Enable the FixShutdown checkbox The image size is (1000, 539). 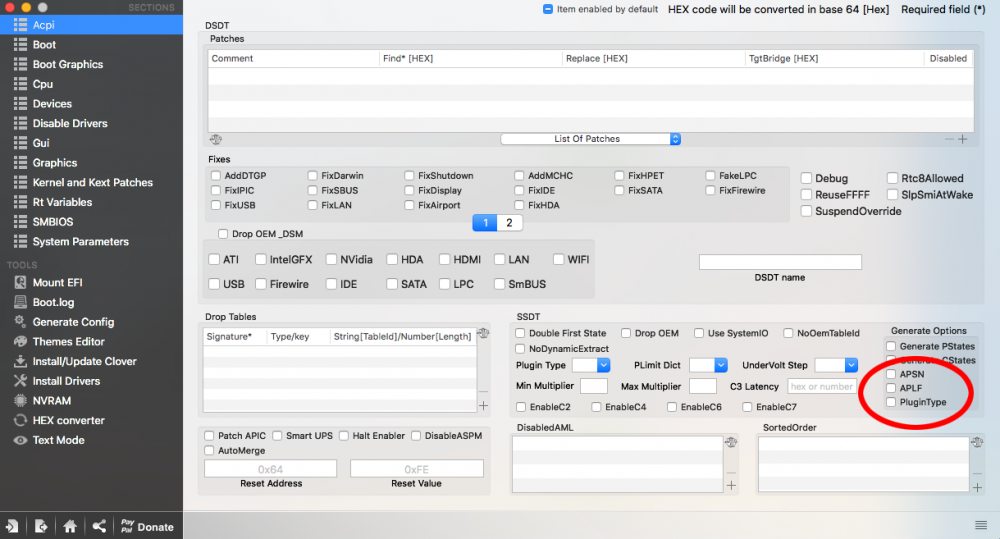409,175
